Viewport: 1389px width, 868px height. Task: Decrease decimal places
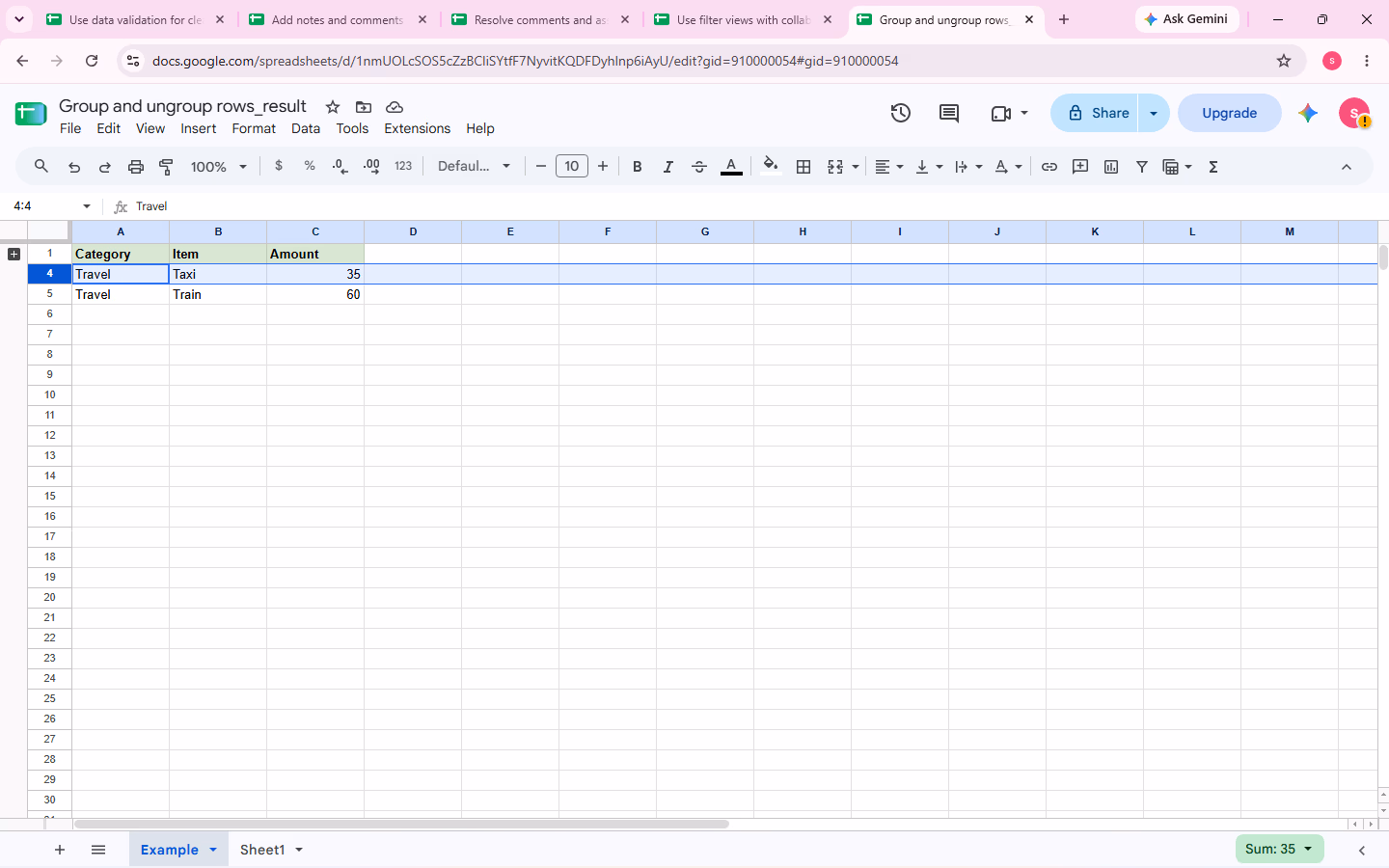pyautogui.click(x=340, y=166)
